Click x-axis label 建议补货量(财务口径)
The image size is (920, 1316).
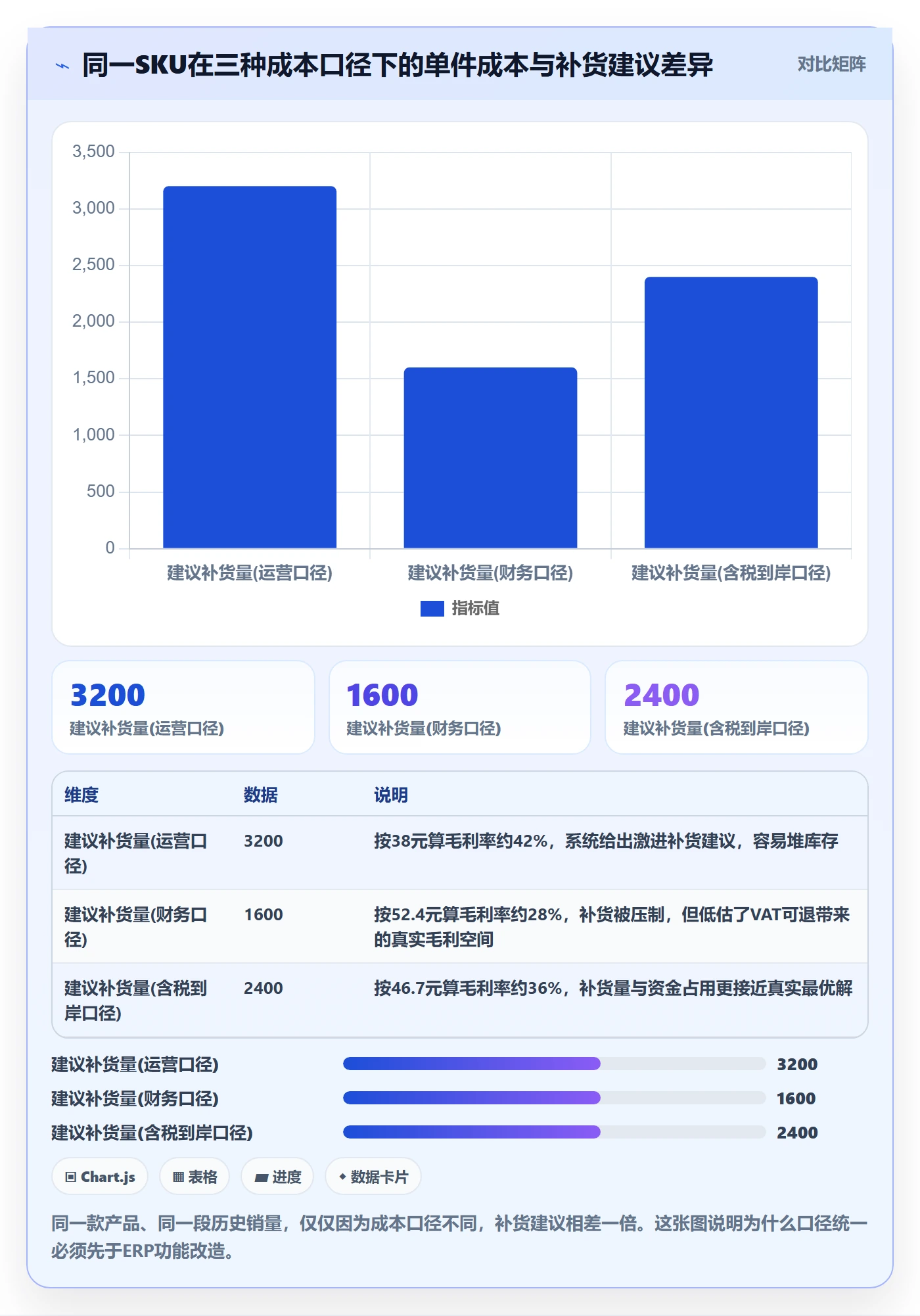pos(490,573)
